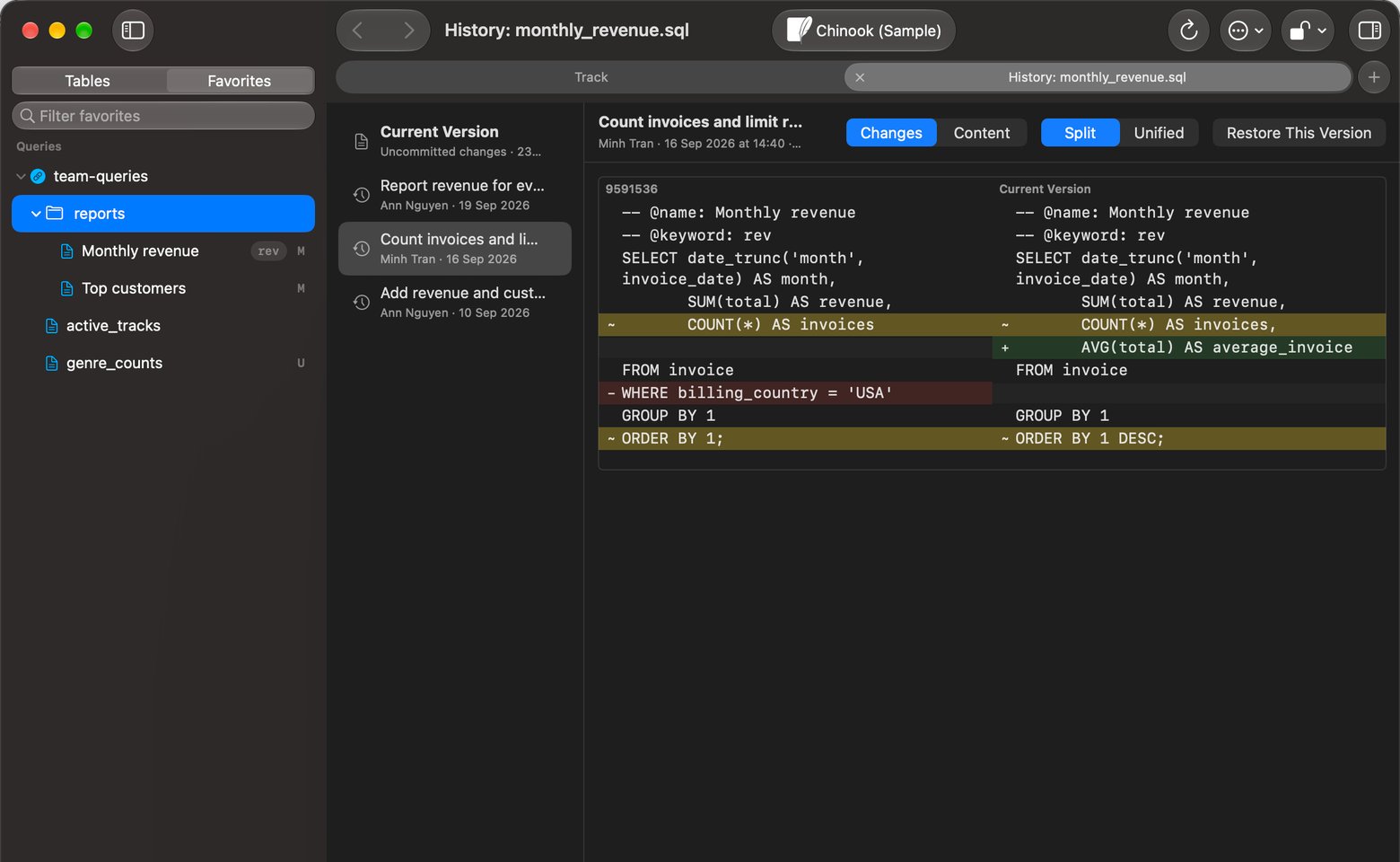Click the active_tracks file icon
The width and height of the screenshot is (1400, 862).
52,326
